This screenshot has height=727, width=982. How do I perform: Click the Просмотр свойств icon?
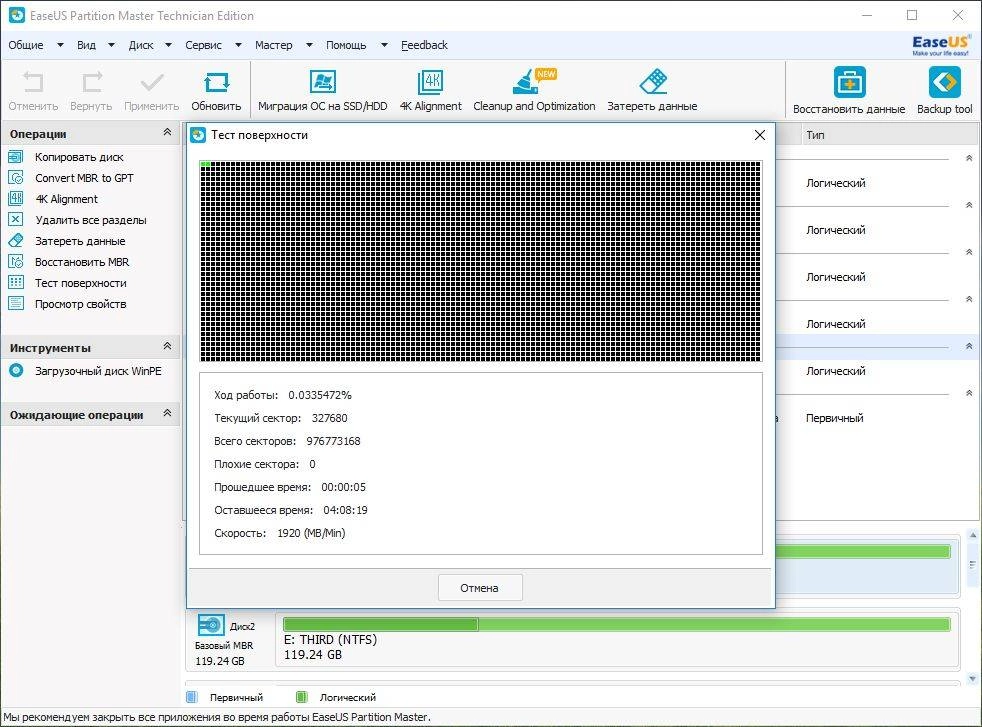[x=16, y=304]
